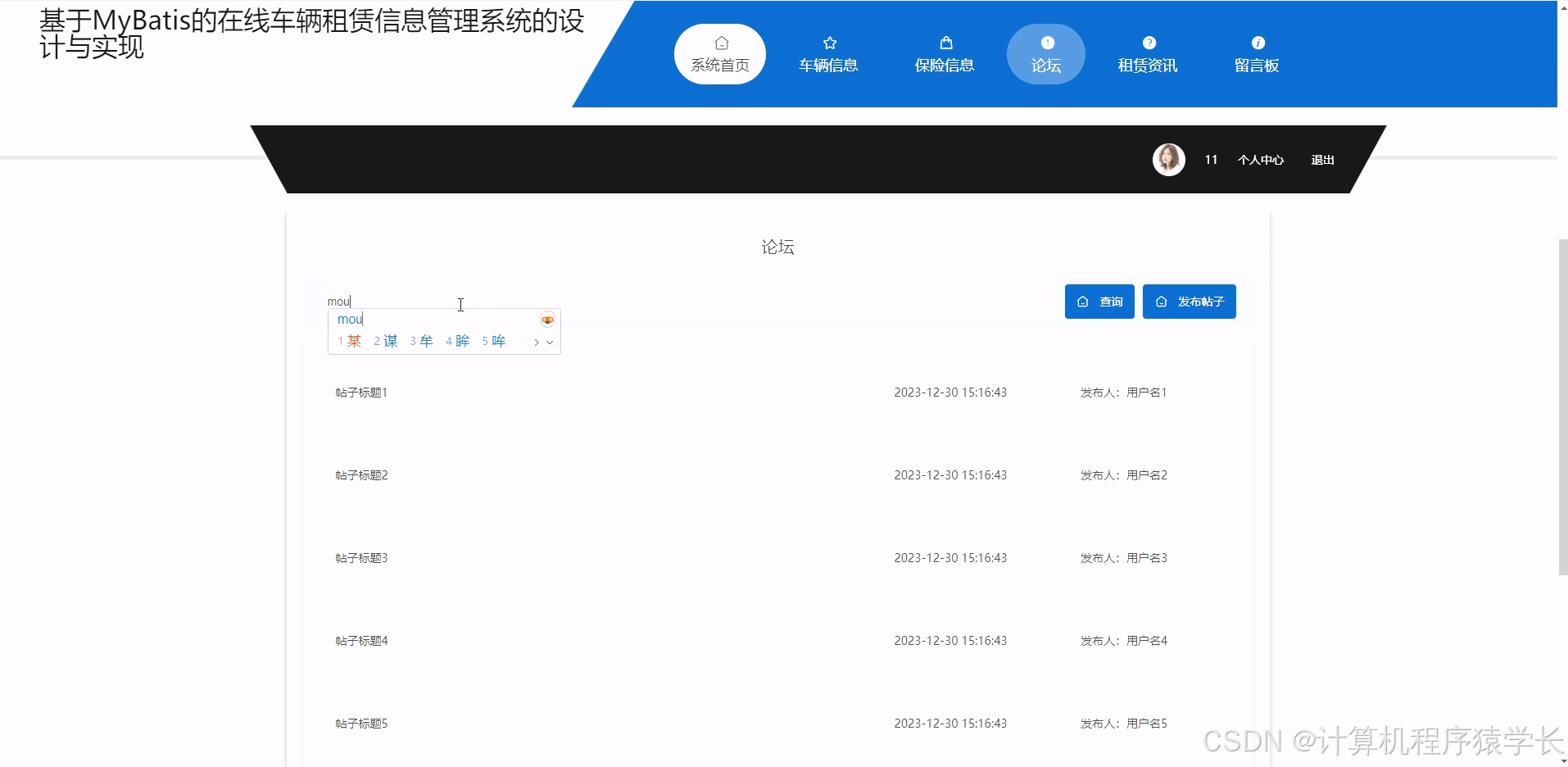Open post 帖子标题4

coord(361,641)
